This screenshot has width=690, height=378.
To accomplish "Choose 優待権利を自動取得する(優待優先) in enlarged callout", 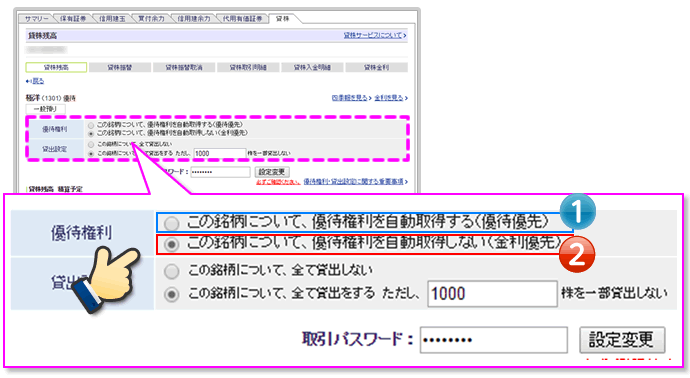I will [x=171, y=223].
